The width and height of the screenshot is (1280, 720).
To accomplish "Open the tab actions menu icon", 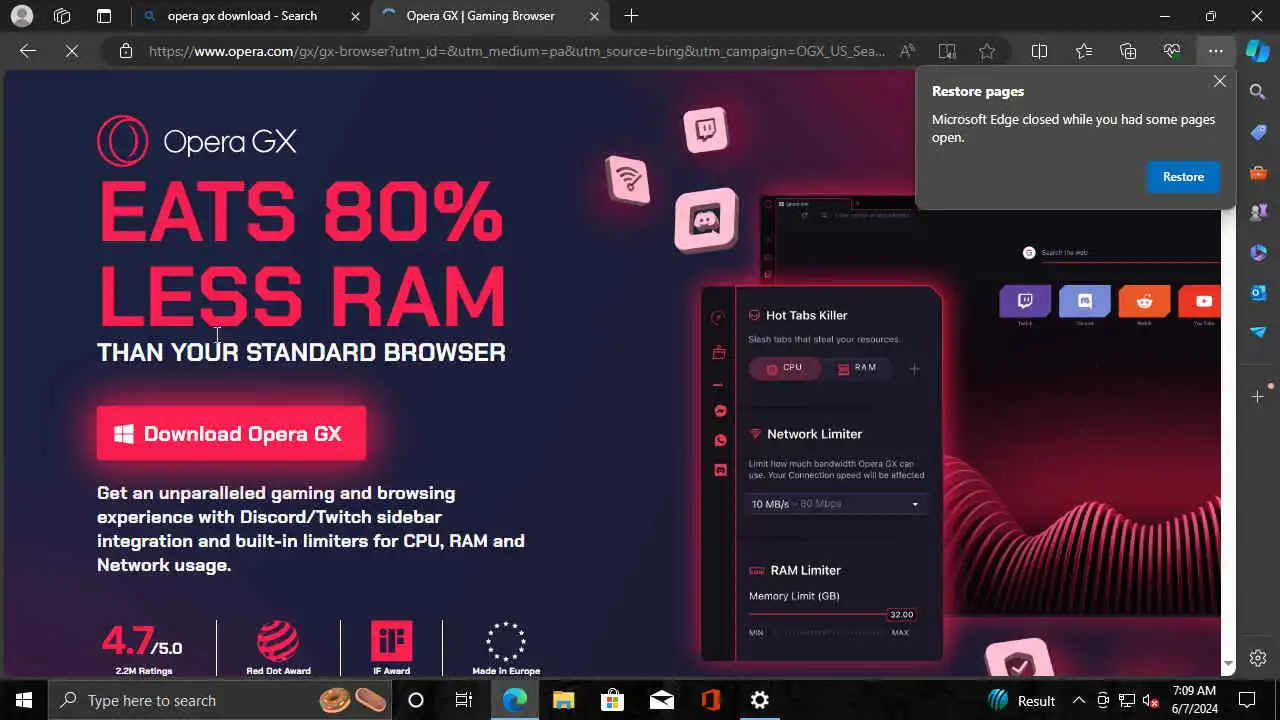I will [x=104, y=16].
